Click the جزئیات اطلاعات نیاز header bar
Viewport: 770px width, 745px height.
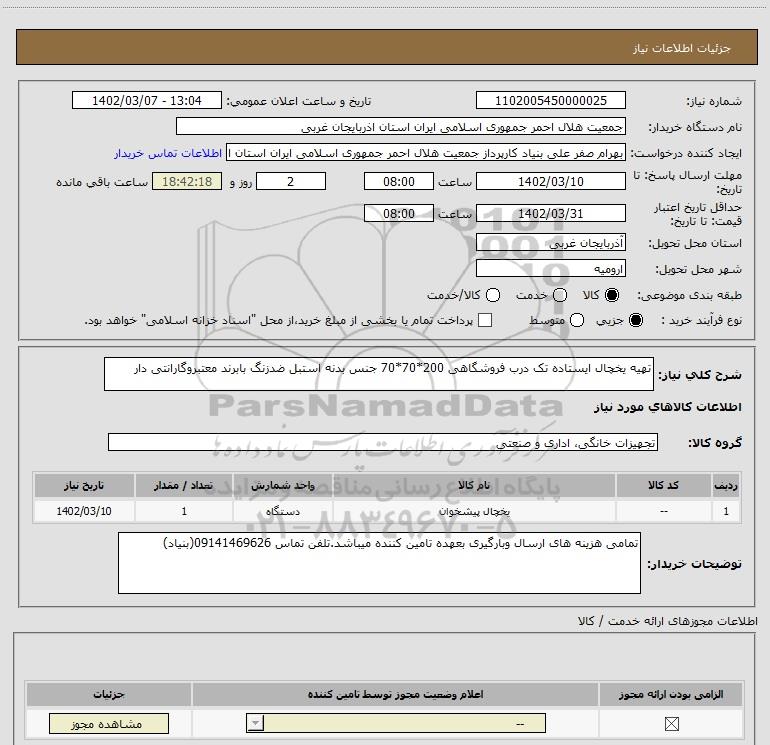coord(387,47)
